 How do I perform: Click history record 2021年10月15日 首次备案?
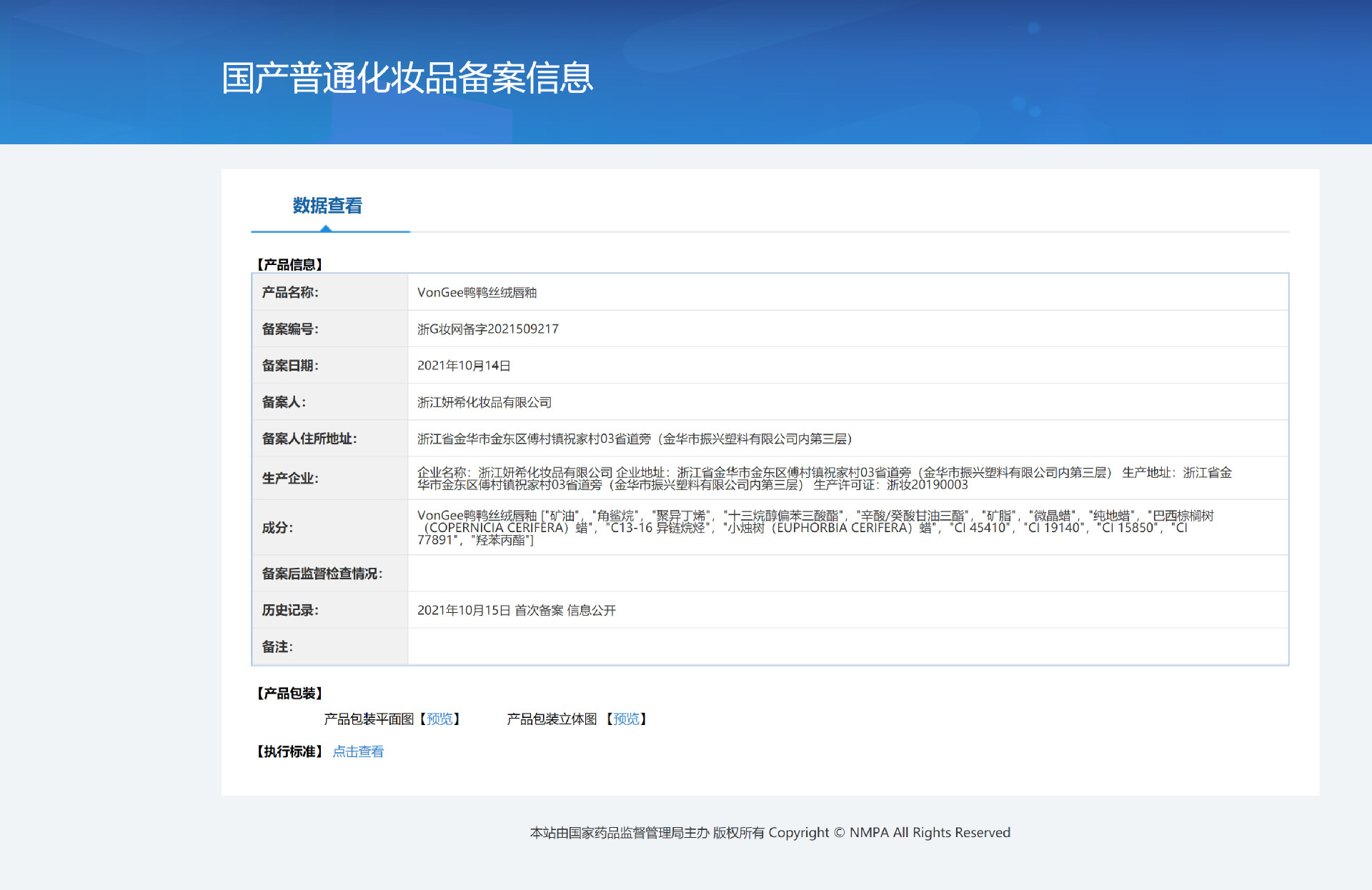tap(516, 610)
